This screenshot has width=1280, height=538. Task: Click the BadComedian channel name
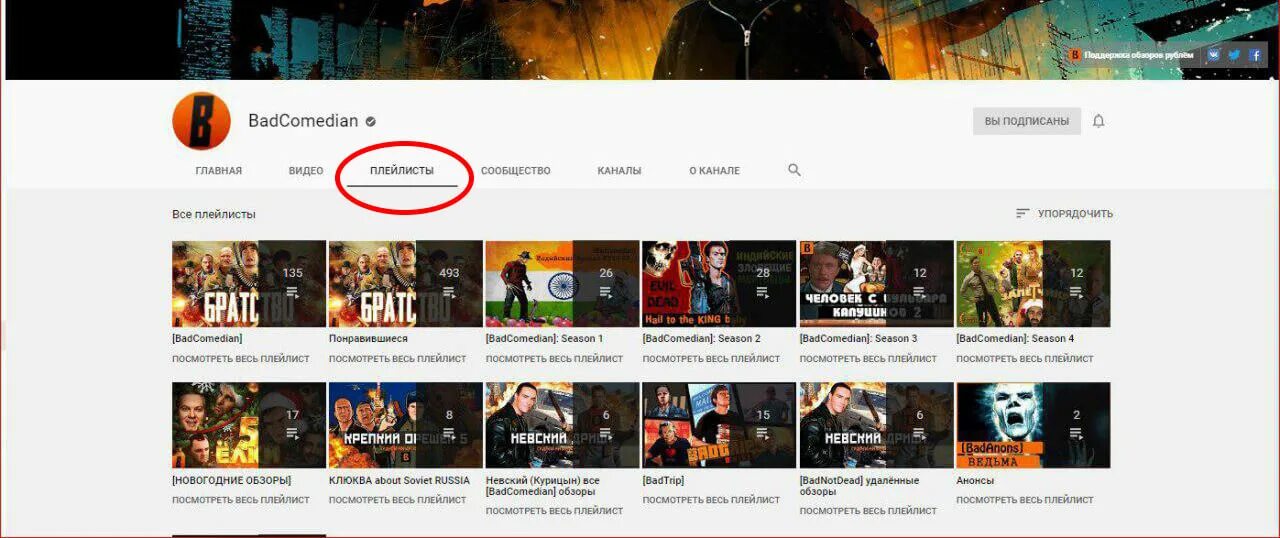click(303, 121)
